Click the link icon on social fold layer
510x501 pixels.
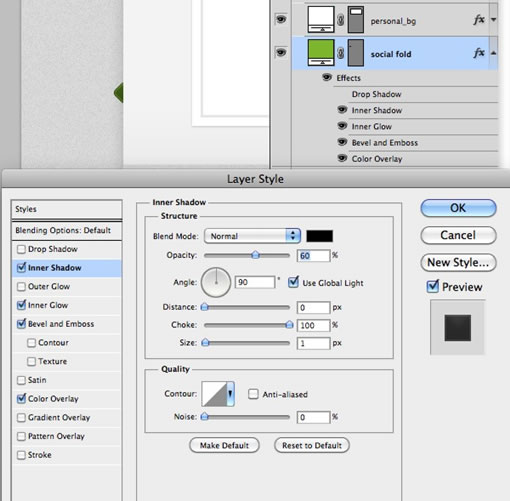pos(340,53)
